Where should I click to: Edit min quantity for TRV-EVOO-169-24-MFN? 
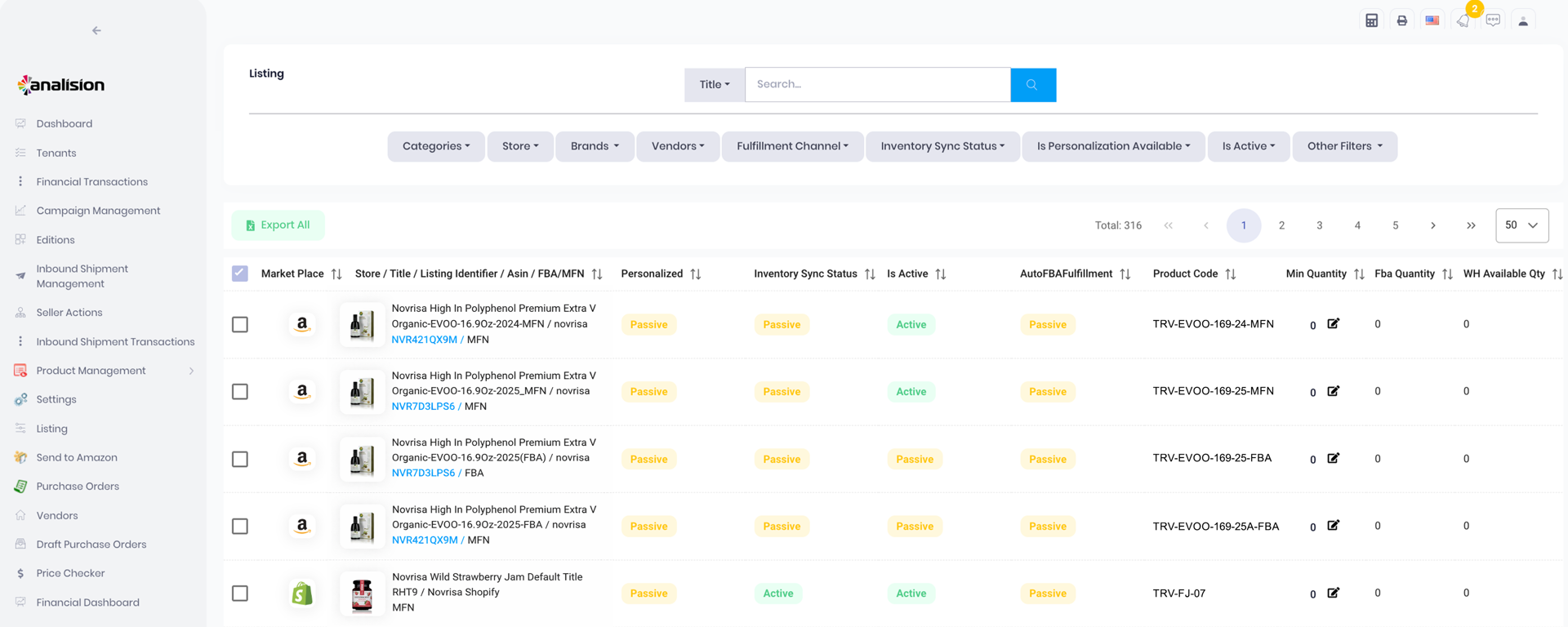1333,324
